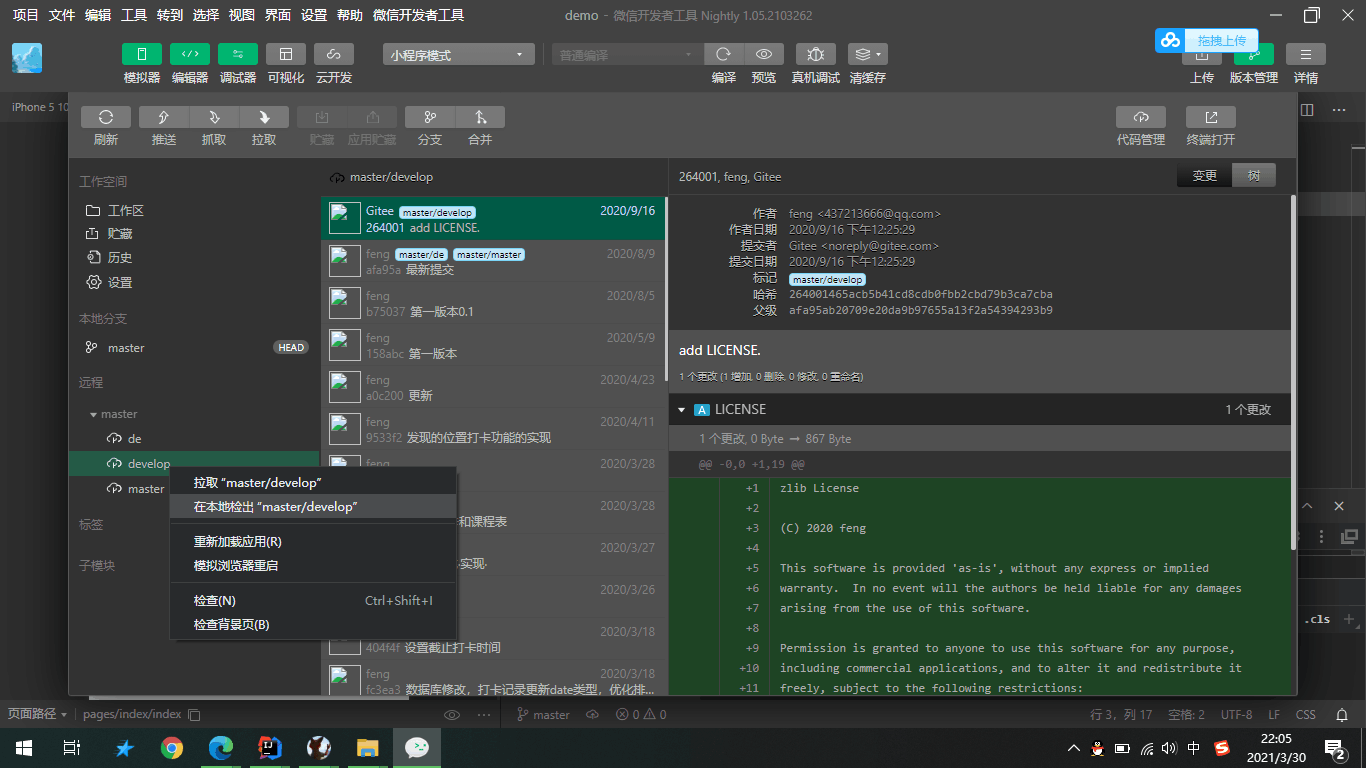Toggle the simulator panel button
This screenshot has height=768, width=1366.
142,54
